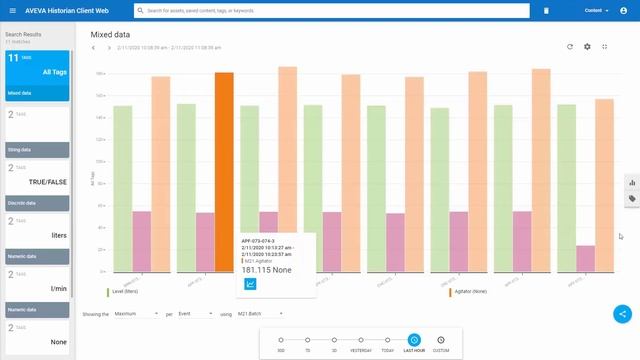640x360 pixels.
Task: Go to previous time period arrow
Action: pos(93,48)
